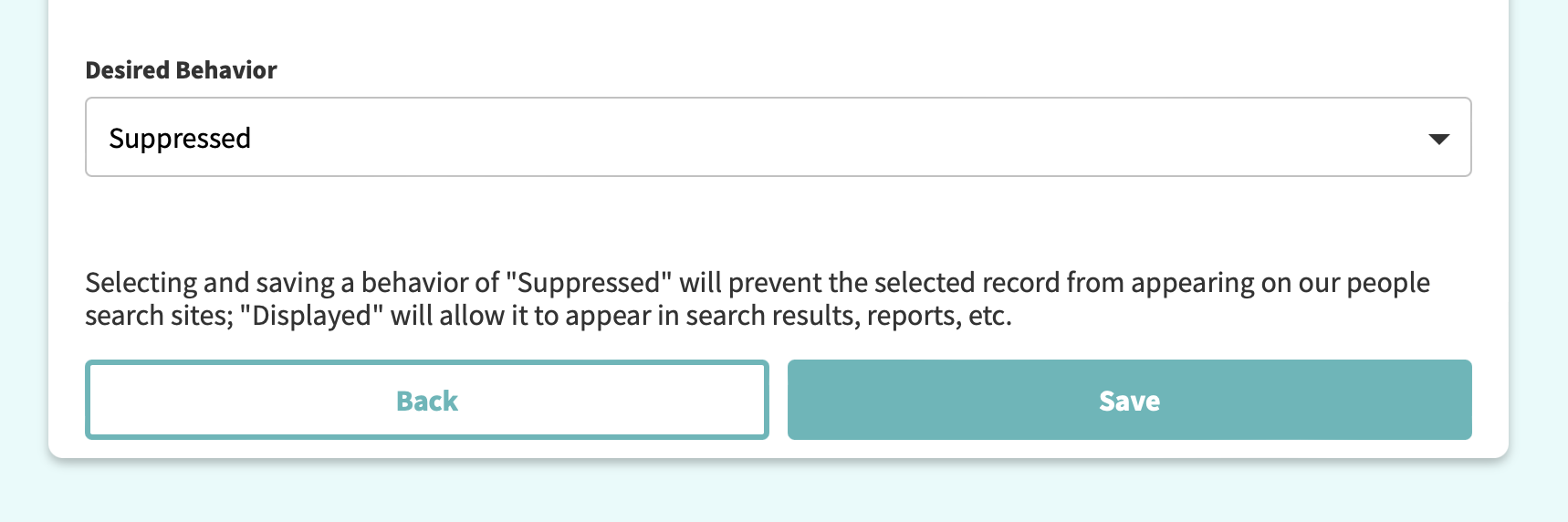This screenshot has height=522, width=1568.
Task: Click the word "Displayed" in the help text
Action: point(311,316)
